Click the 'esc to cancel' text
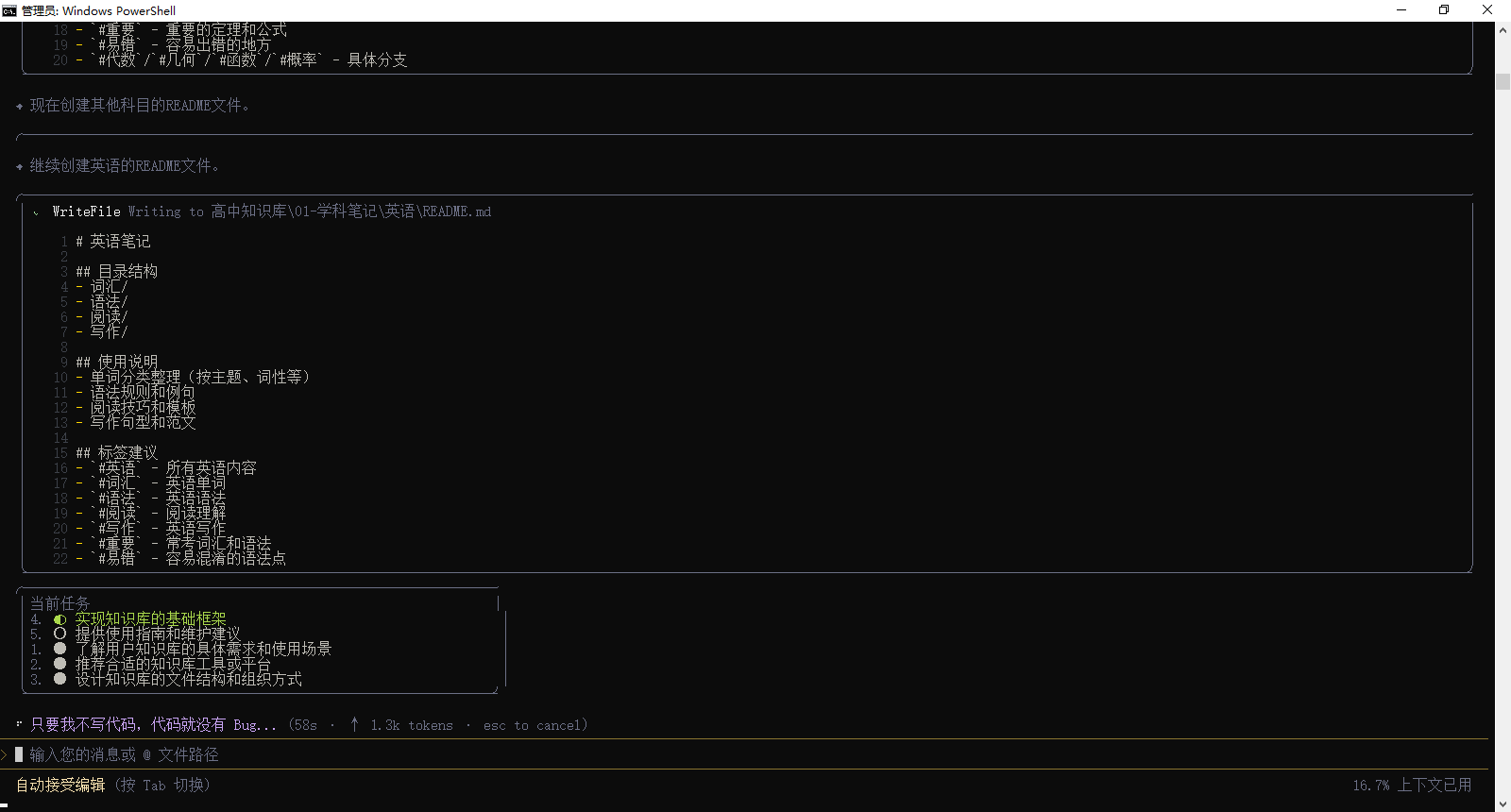Viewport: 1511px width, 812px height. (x=535, y=725)
